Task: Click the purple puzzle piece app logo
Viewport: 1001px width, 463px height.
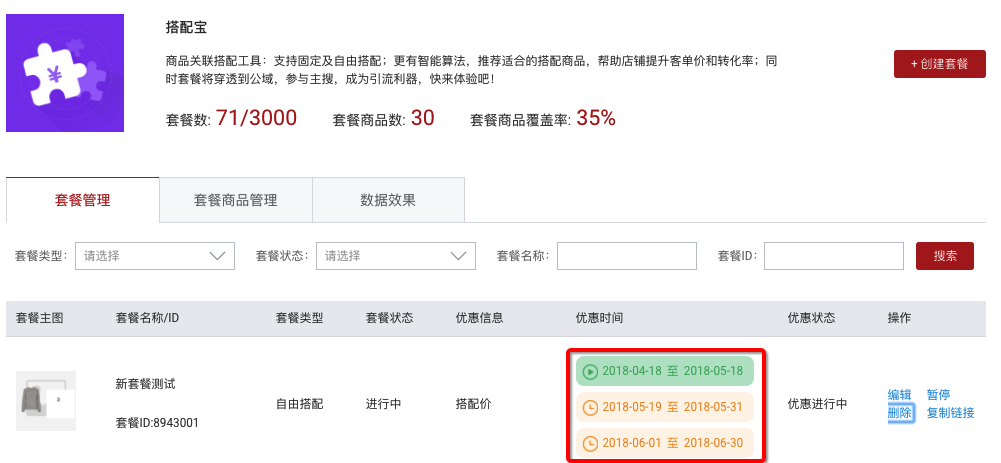Action: tap(64, 73)
